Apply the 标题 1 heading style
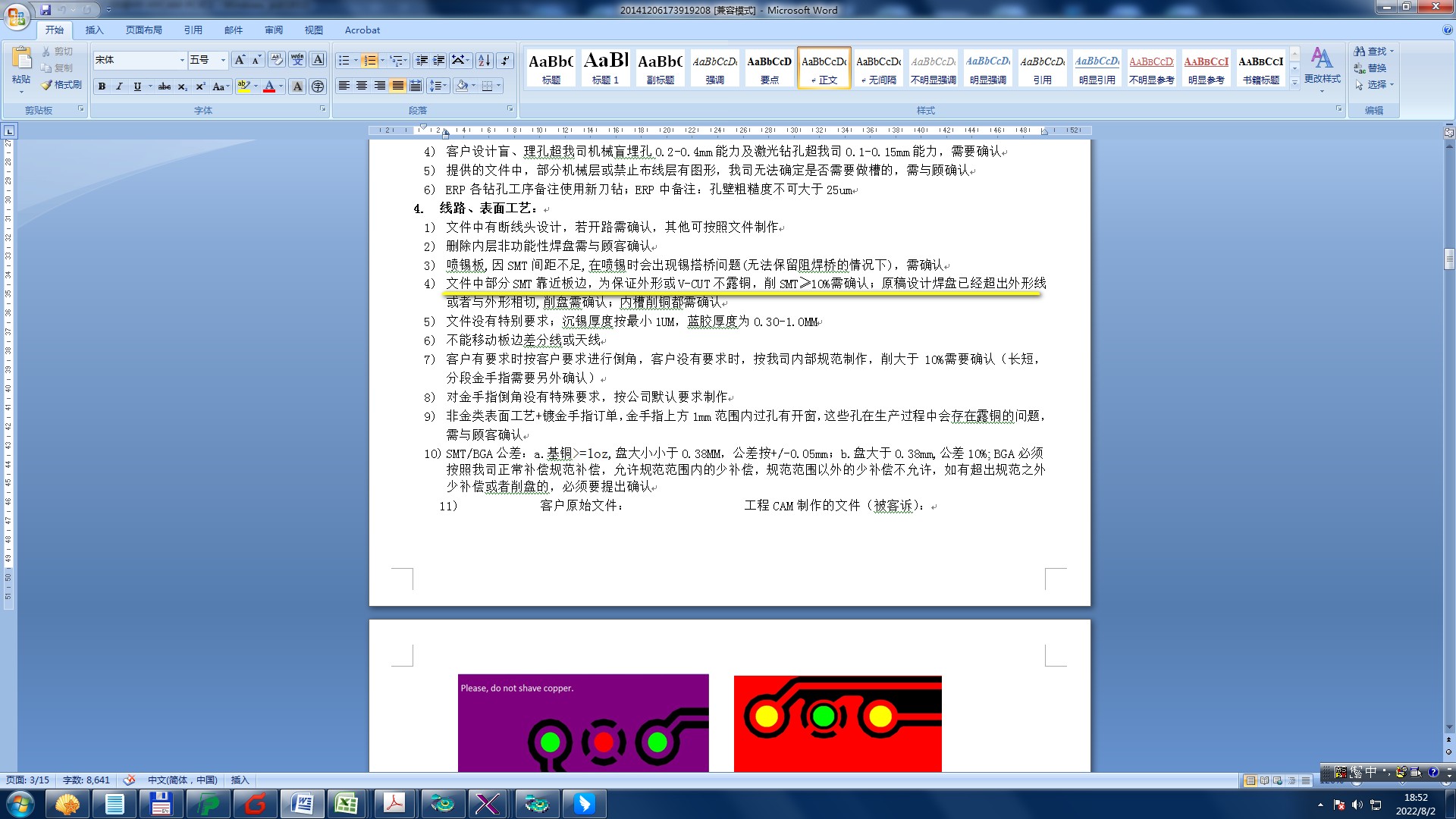The image size is (1456, 819). (x=605, y=67)
